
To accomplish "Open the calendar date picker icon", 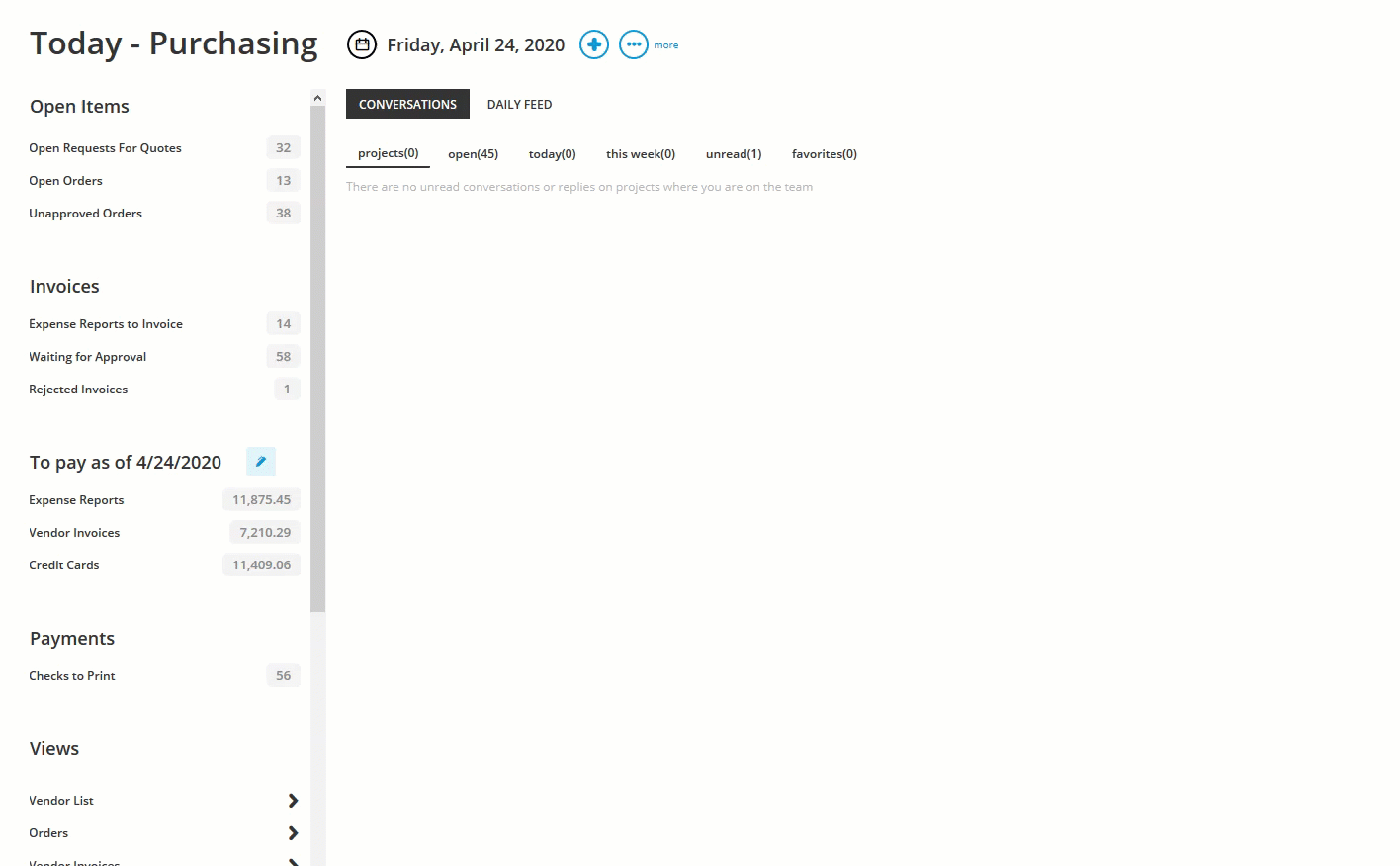I will 362,44.
